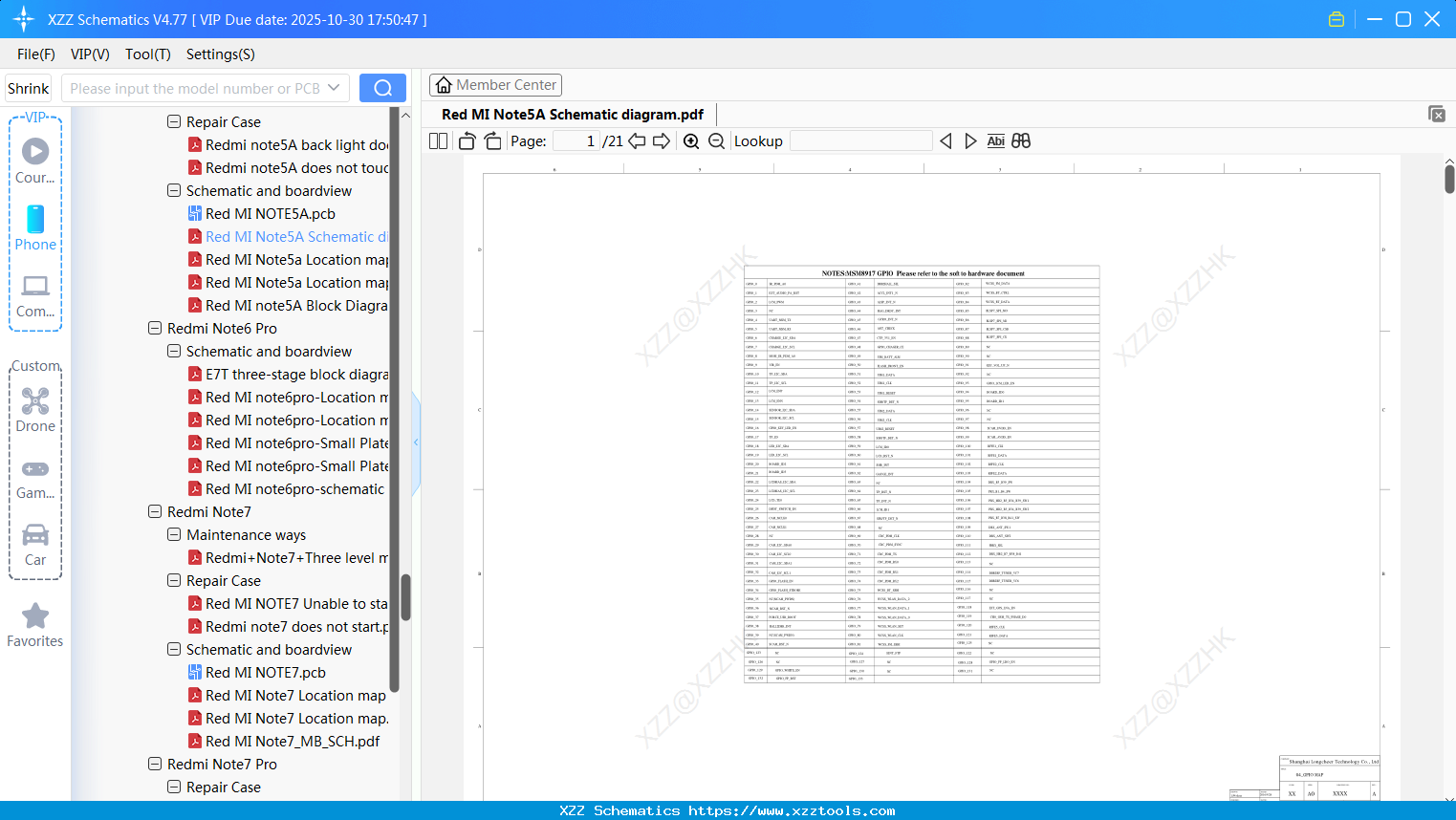Collapse Schematic and boardview under Redmi Note6 Pro
The image size is (1456, 820).
[174, 351]
